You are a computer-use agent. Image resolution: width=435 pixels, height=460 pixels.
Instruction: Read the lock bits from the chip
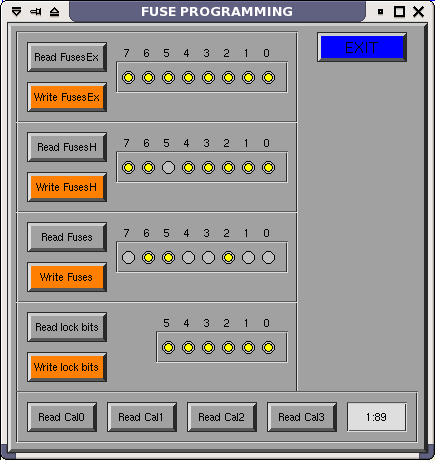click(x=67, y=327)
